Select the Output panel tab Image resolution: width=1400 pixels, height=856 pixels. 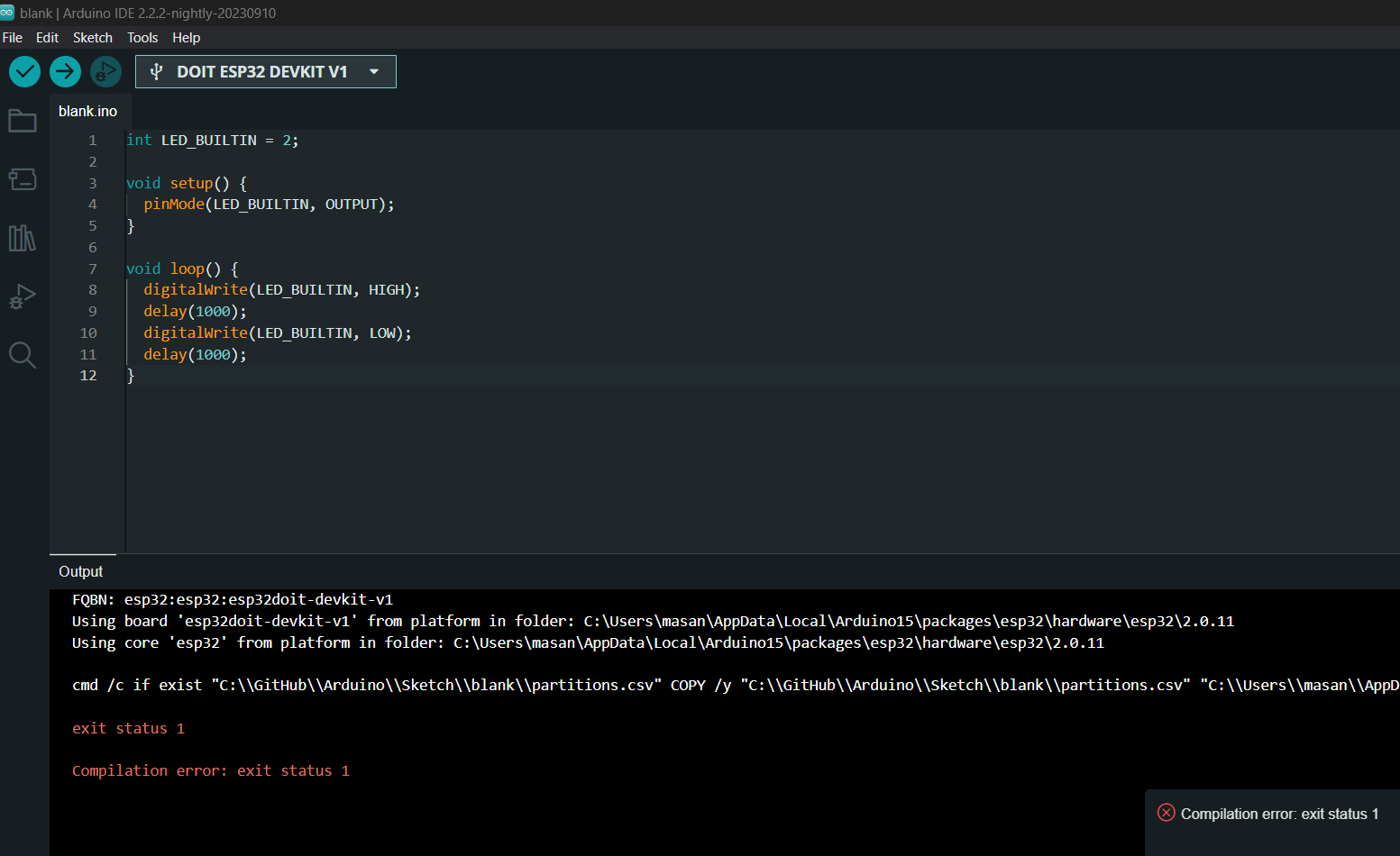tap(81, 571)
